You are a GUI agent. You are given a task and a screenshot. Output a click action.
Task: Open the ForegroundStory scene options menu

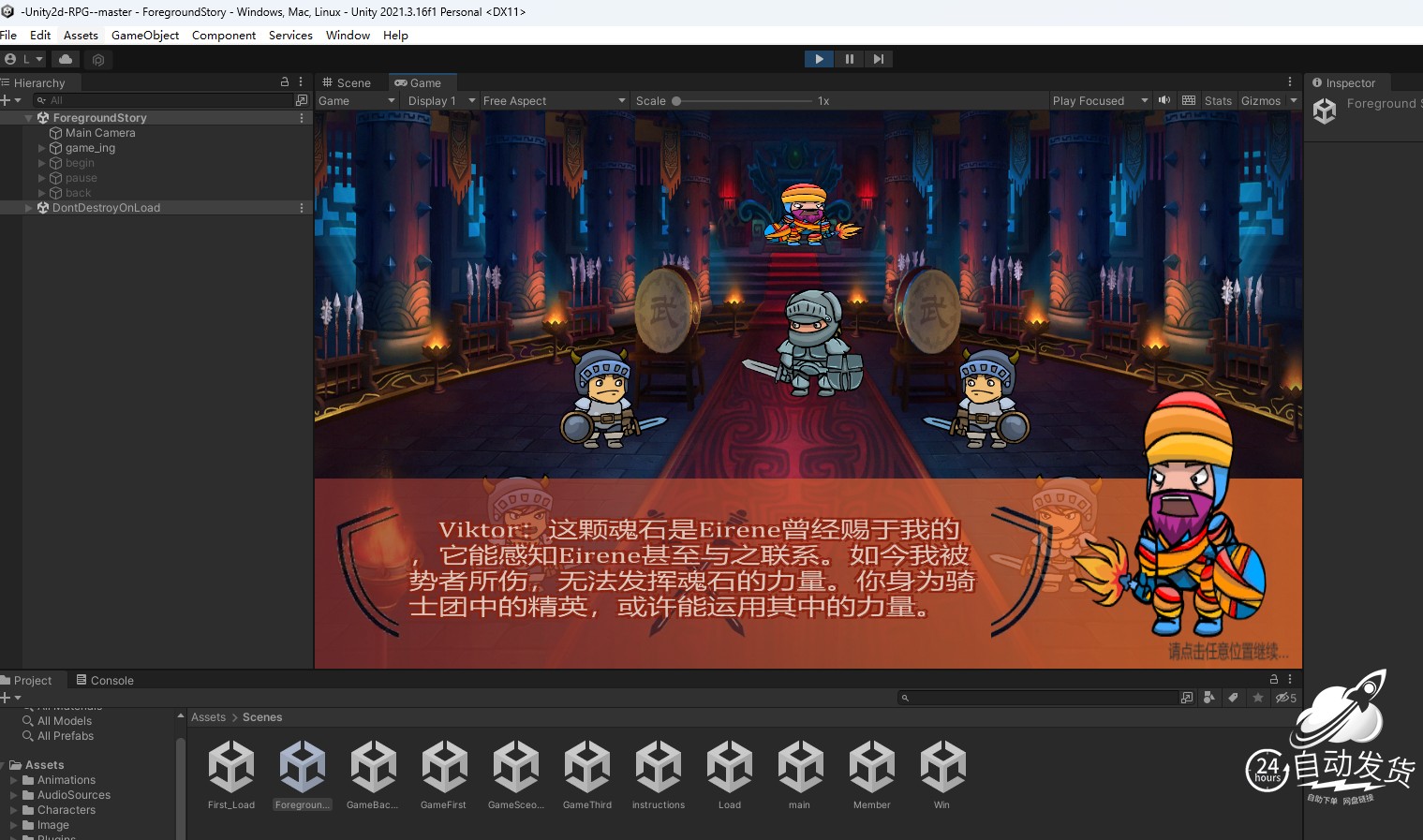[302, 118]
